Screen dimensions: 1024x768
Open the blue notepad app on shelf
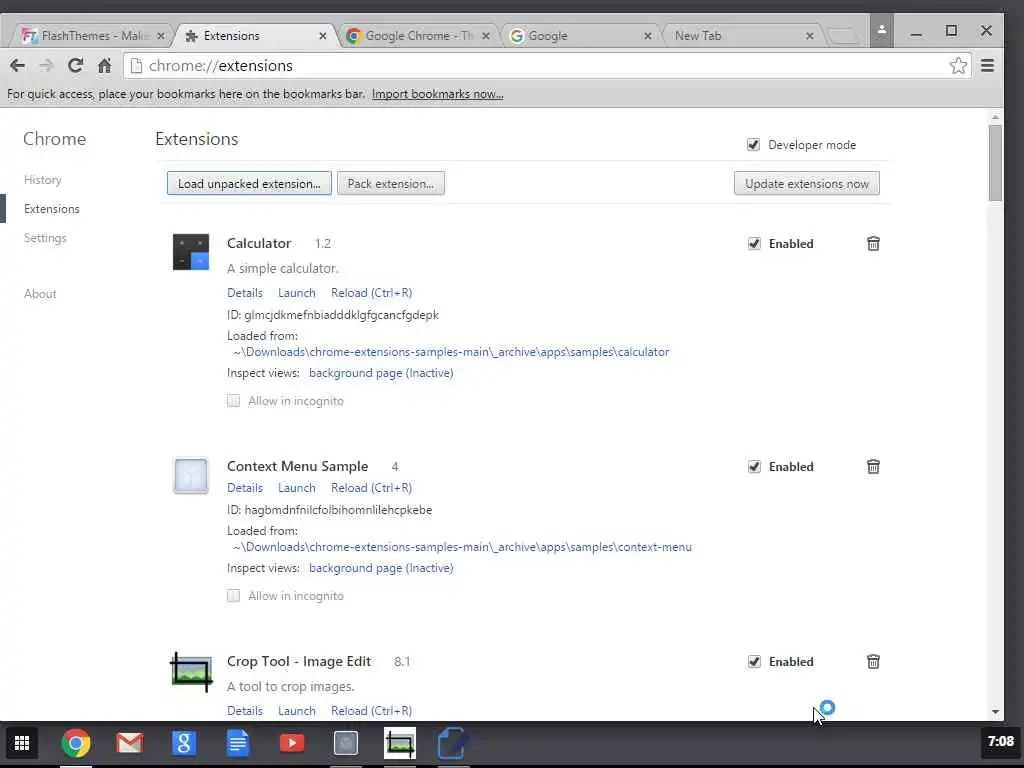tap(452, 743)
